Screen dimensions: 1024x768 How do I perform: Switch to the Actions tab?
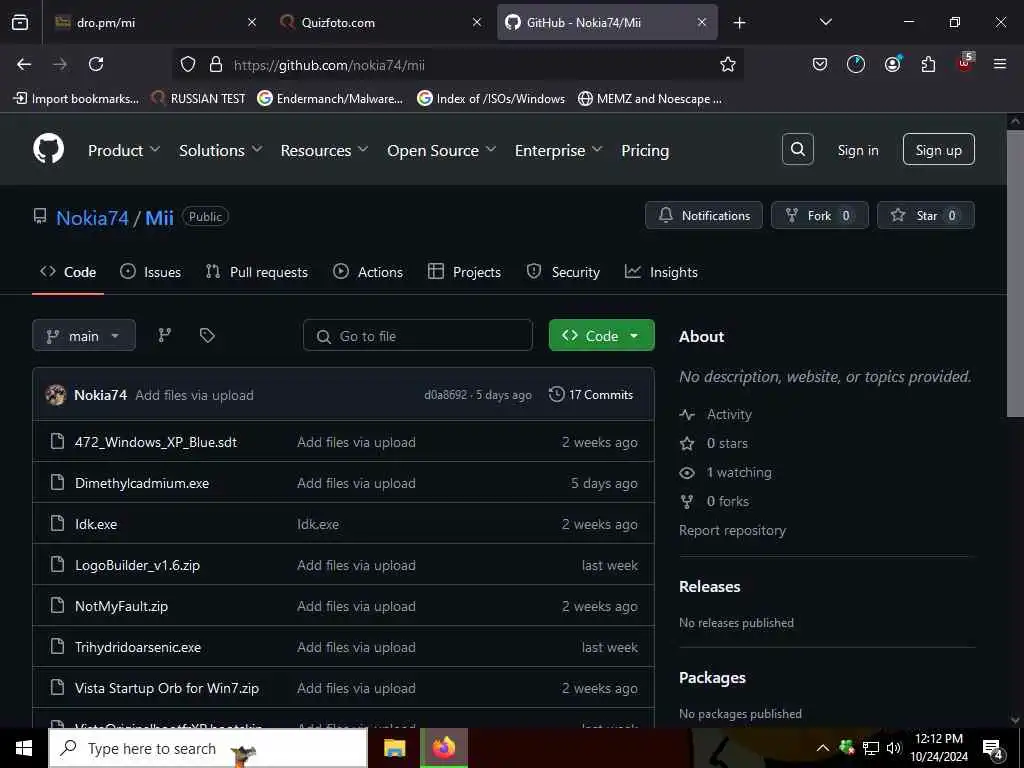coord(368,272)
